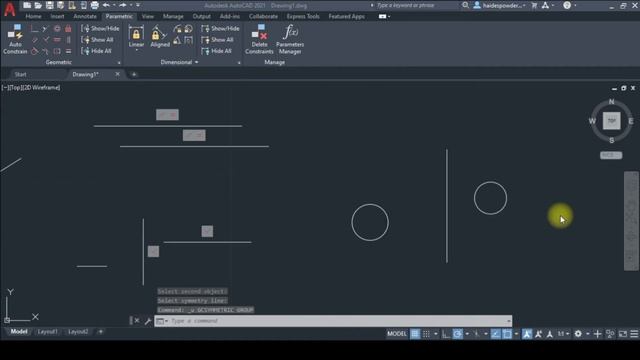Select the Horizontal geometric constraint
This screenshot has width=640, height=360.
[x=57, y=40]
